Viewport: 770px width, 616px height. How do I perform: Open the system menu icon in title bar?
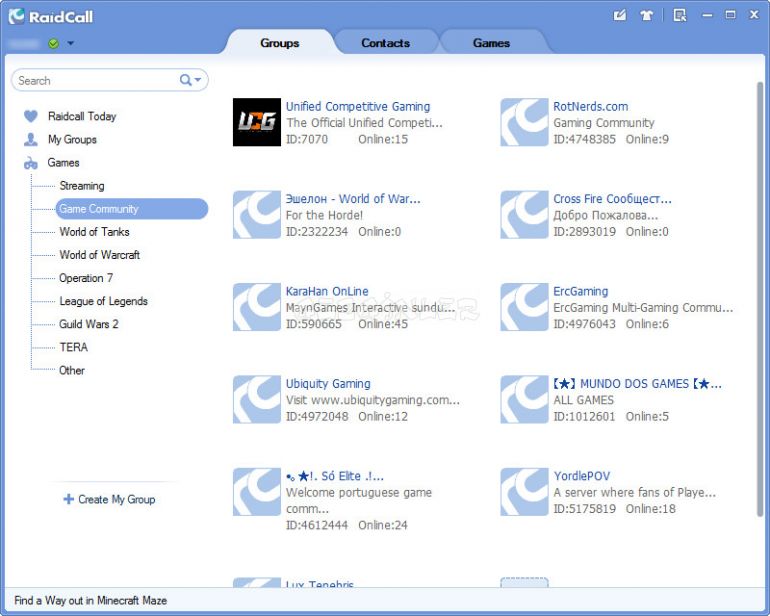[680, 15]
